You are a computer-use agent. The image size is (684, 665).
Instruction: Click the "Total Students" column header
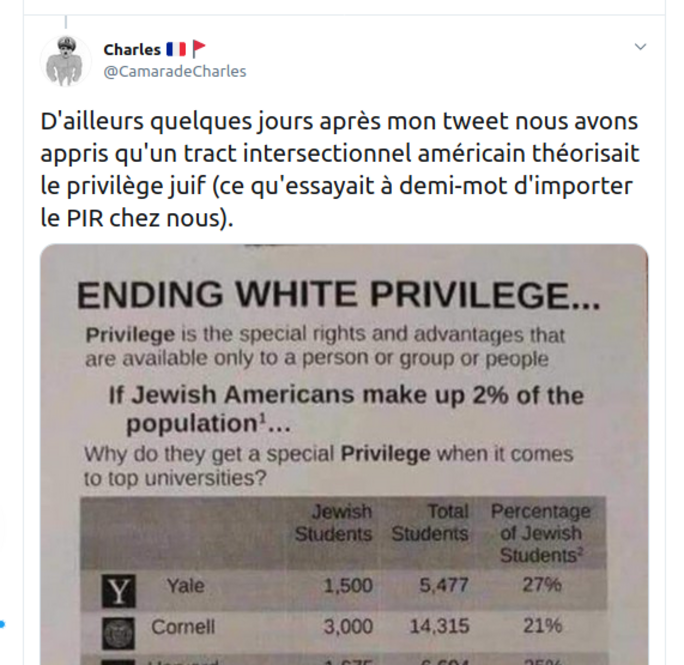click(430, 522)
